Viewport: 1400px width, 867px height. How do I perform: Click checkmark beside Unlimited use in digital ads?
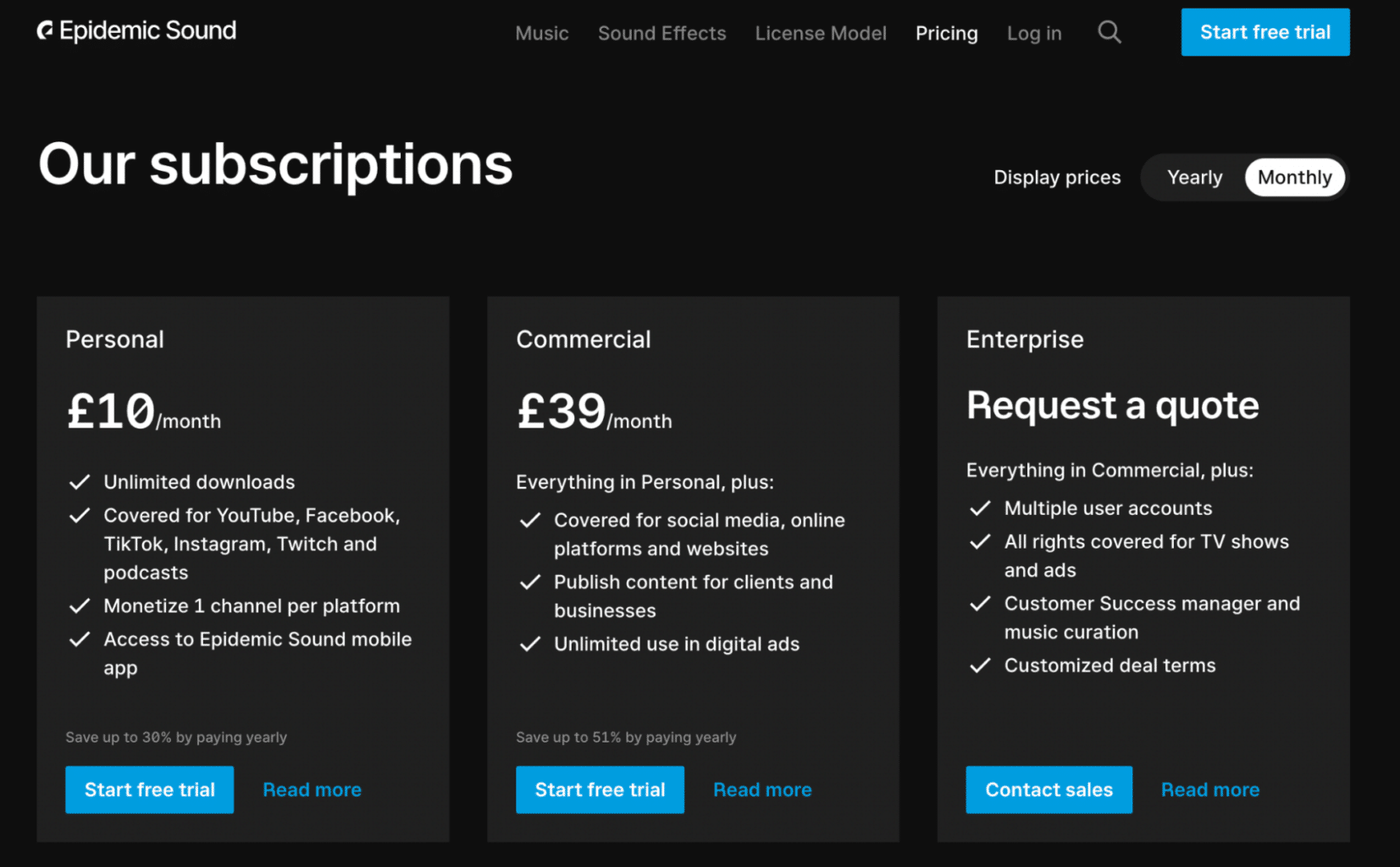pyautogui.click(x=530, y=643)
